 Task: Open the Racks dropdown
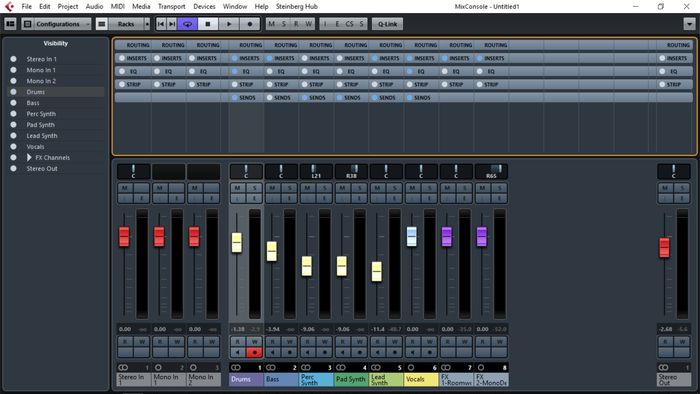pyautogui.click(x=129, y=24)
